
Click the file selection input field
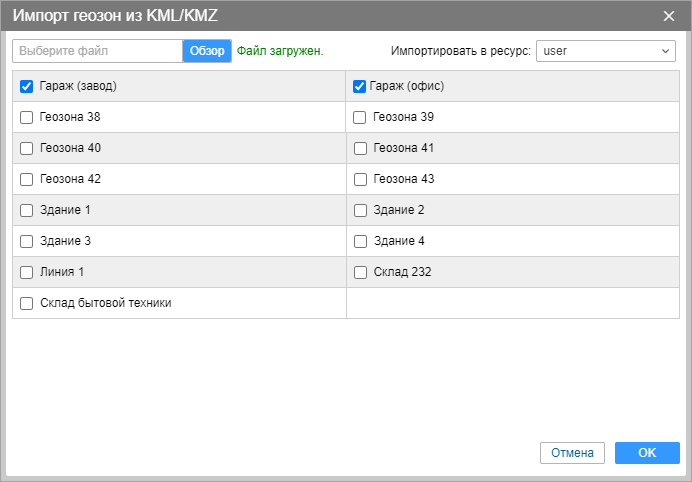click(98, 50)
